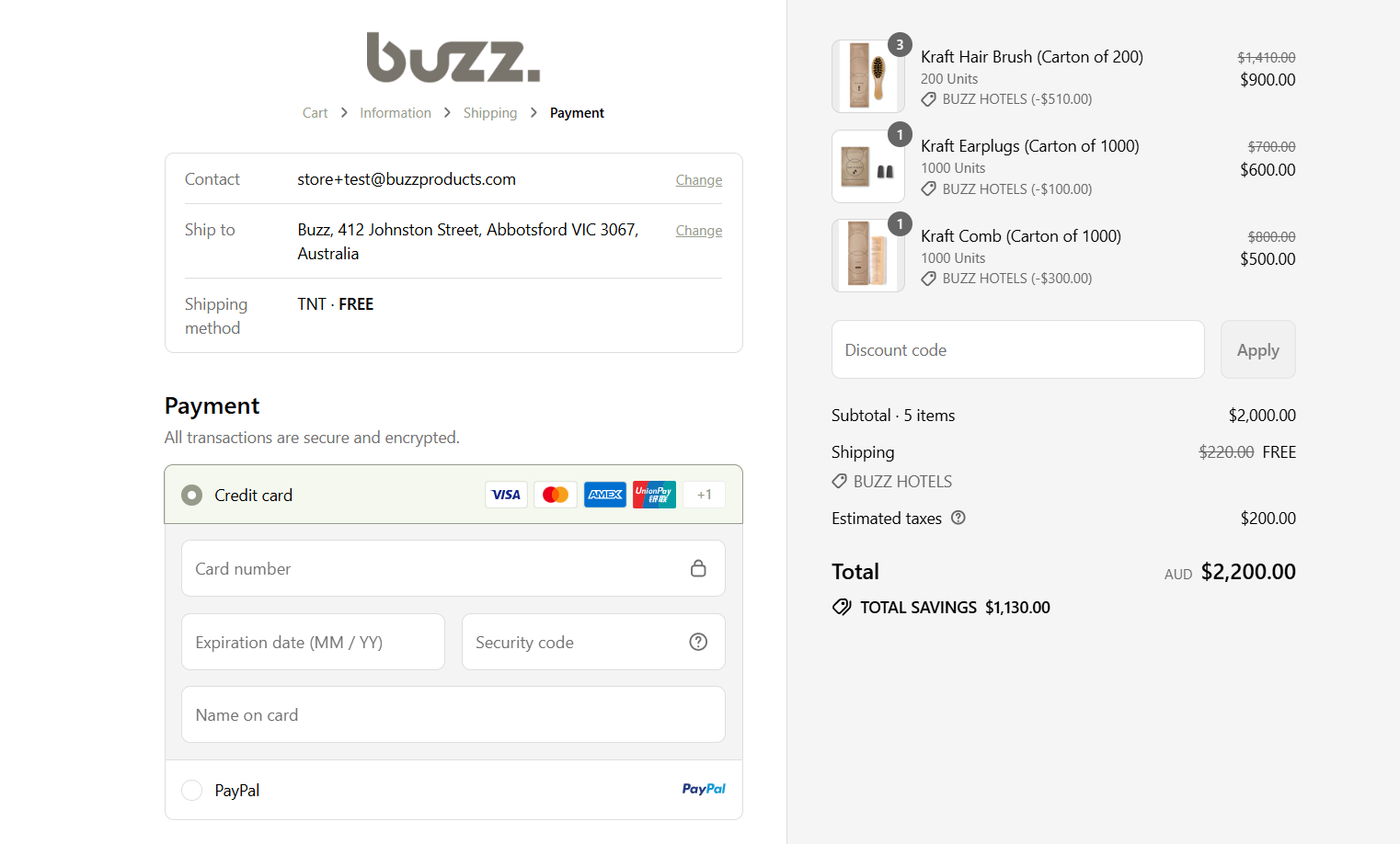Go to the Information breadcrumb step
The image size is (1400, 844).
396,113
